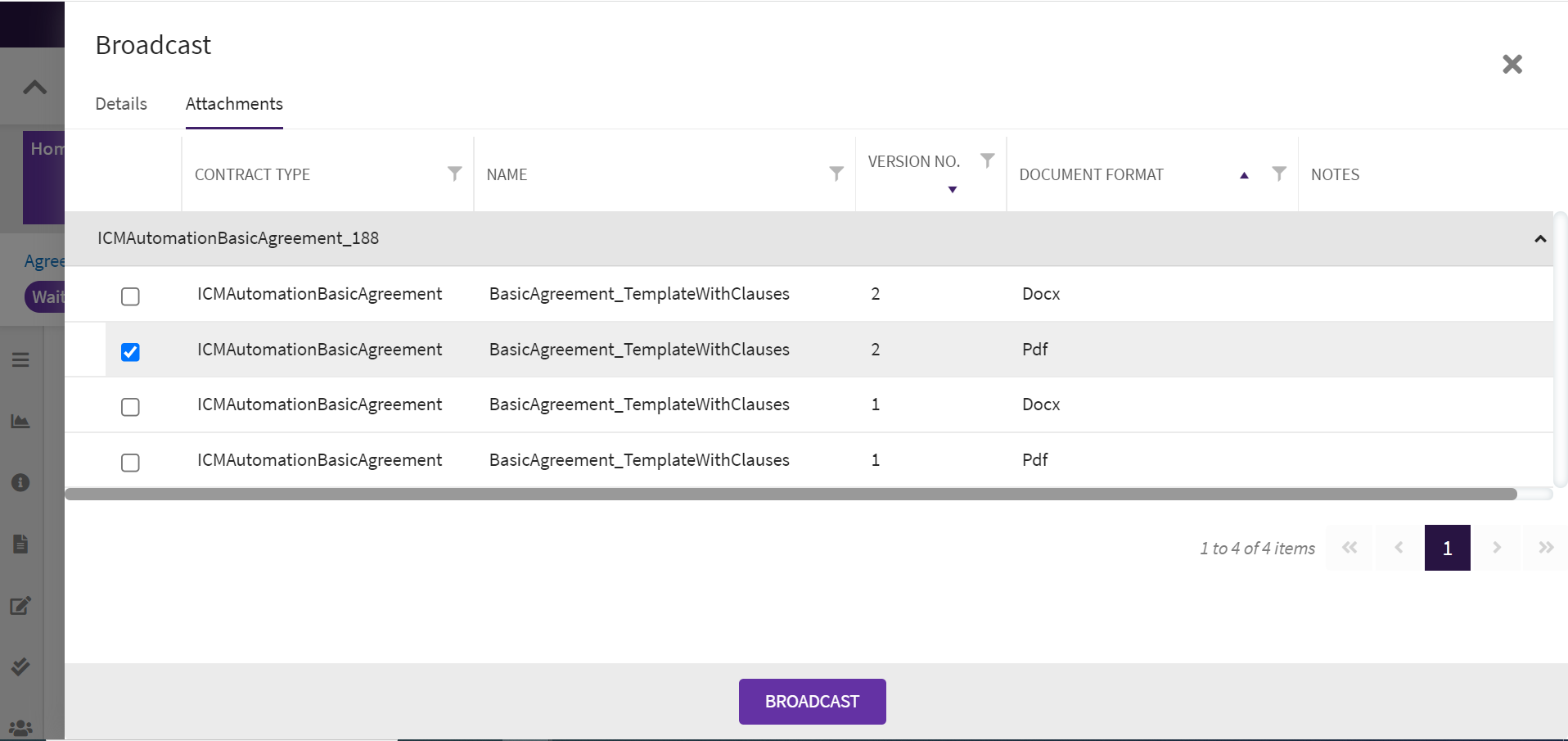This screenshot has height=741, width=1568.
Task: Click the edit pencil sidebar icon
Action: (20, 606)
